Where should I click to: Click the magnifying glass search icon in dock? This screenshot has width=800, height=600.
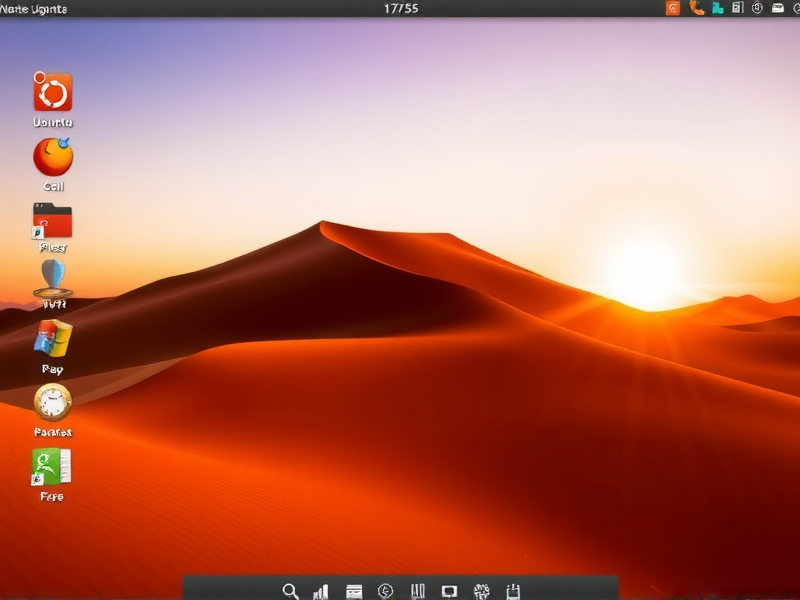click(x=290, y=590)
